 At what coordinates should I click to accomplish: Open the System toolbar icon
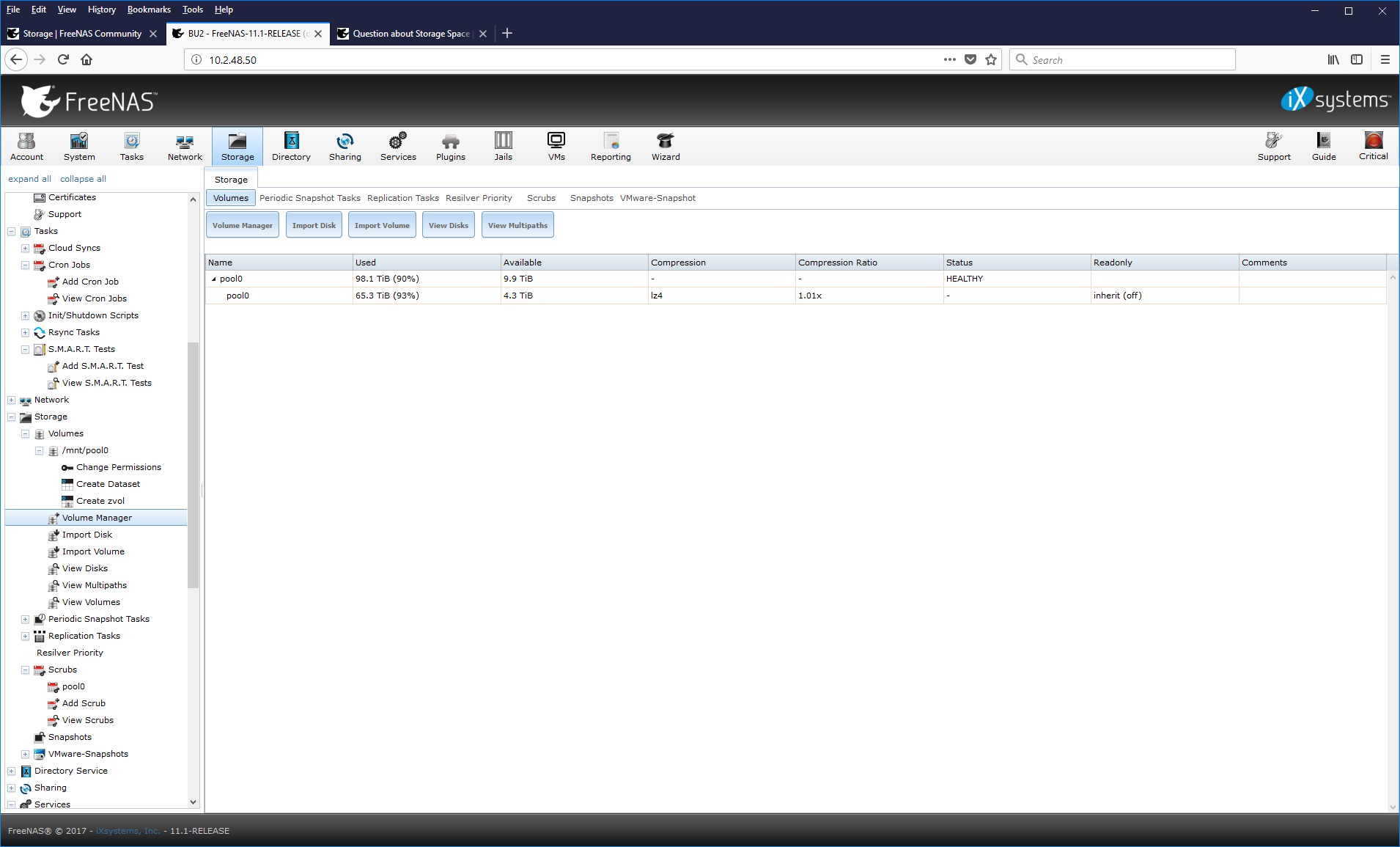click(x=79, y=147)
